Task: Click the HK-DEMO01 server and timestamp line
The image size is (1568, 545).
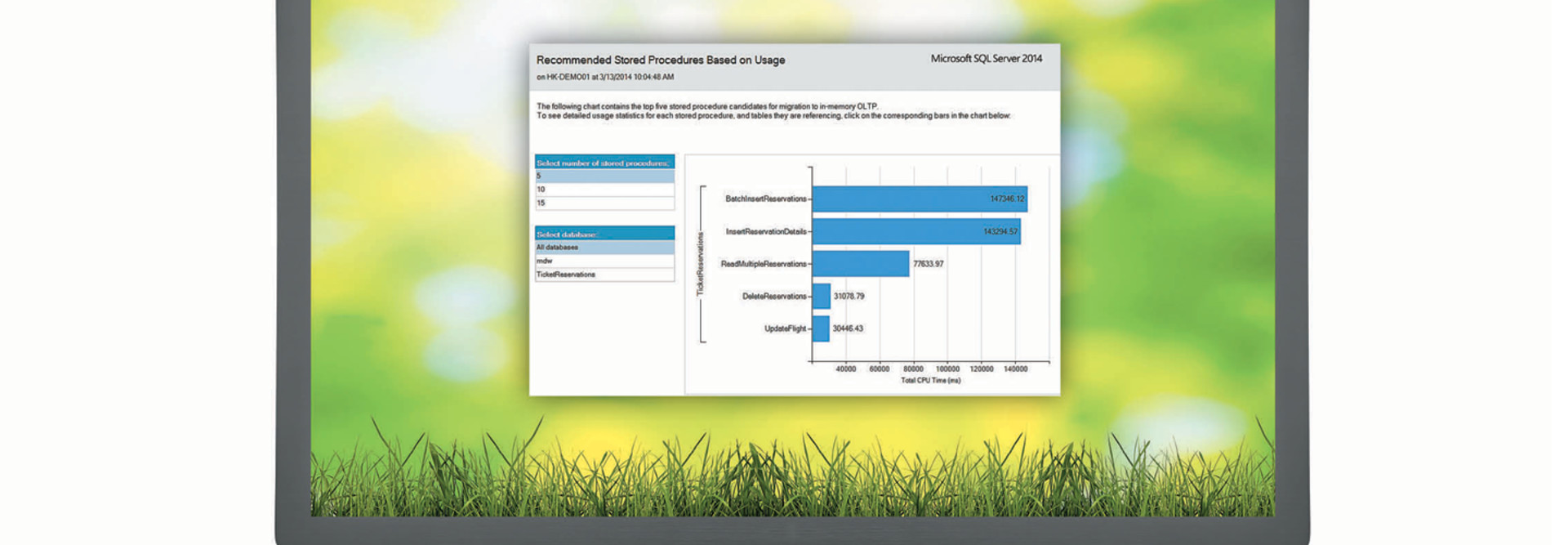Action: pos(605,78)
